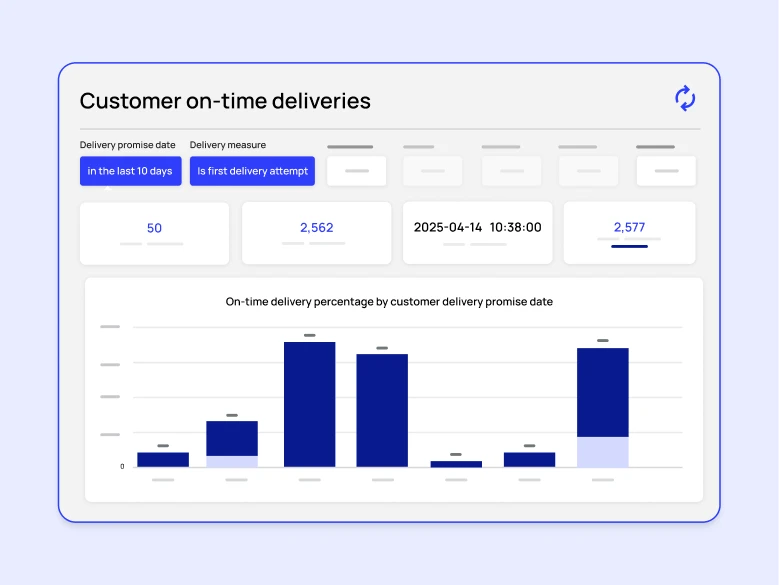The height and width of the screenshot is (585, 779).
Task: Click the light segment of the rightmost bar
Action: [x=603, y=452]
